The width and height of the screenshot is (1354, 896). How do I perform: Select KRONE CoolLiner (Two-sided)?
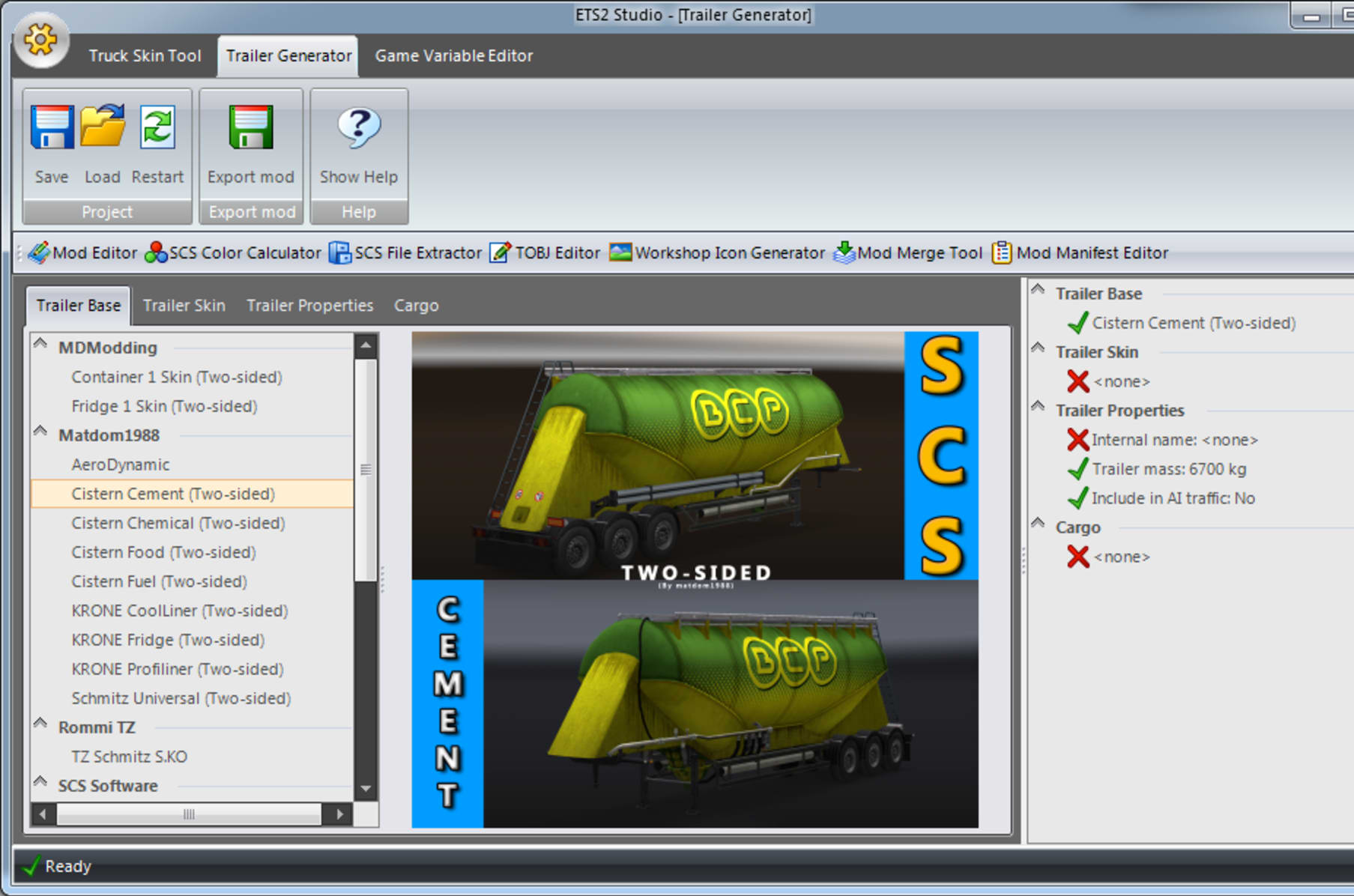180,611
